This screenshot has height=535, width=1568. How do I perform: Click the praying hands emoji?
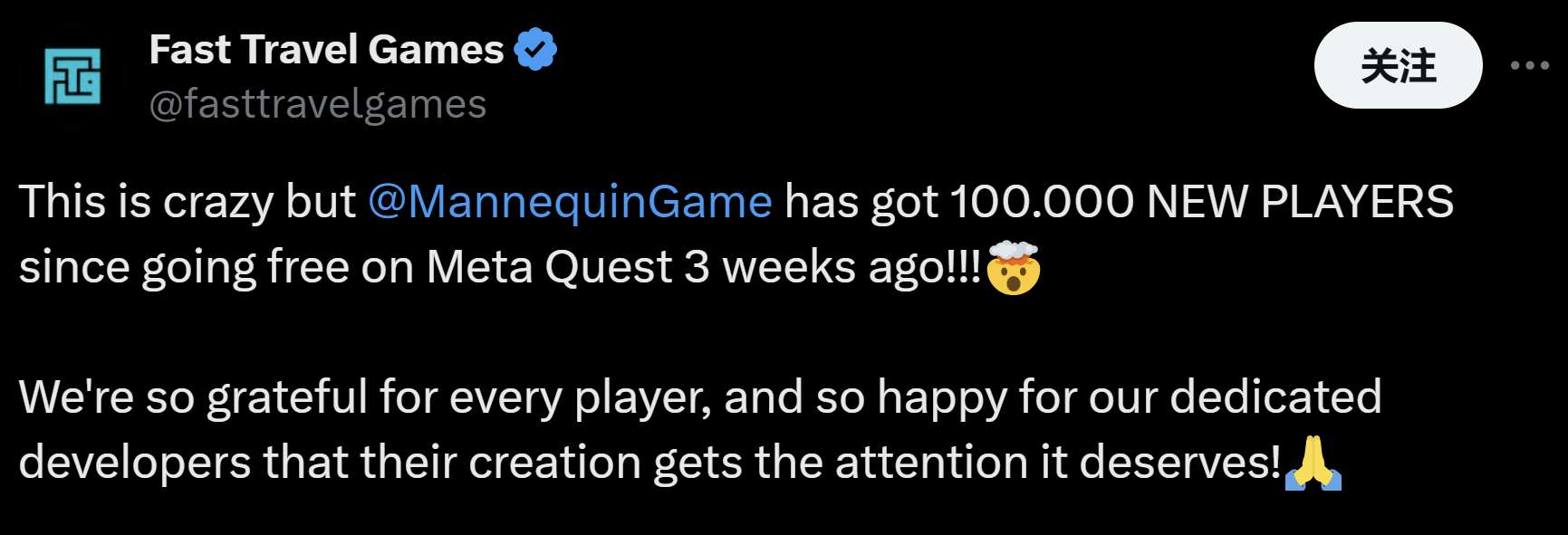(x=1313, y=463)
